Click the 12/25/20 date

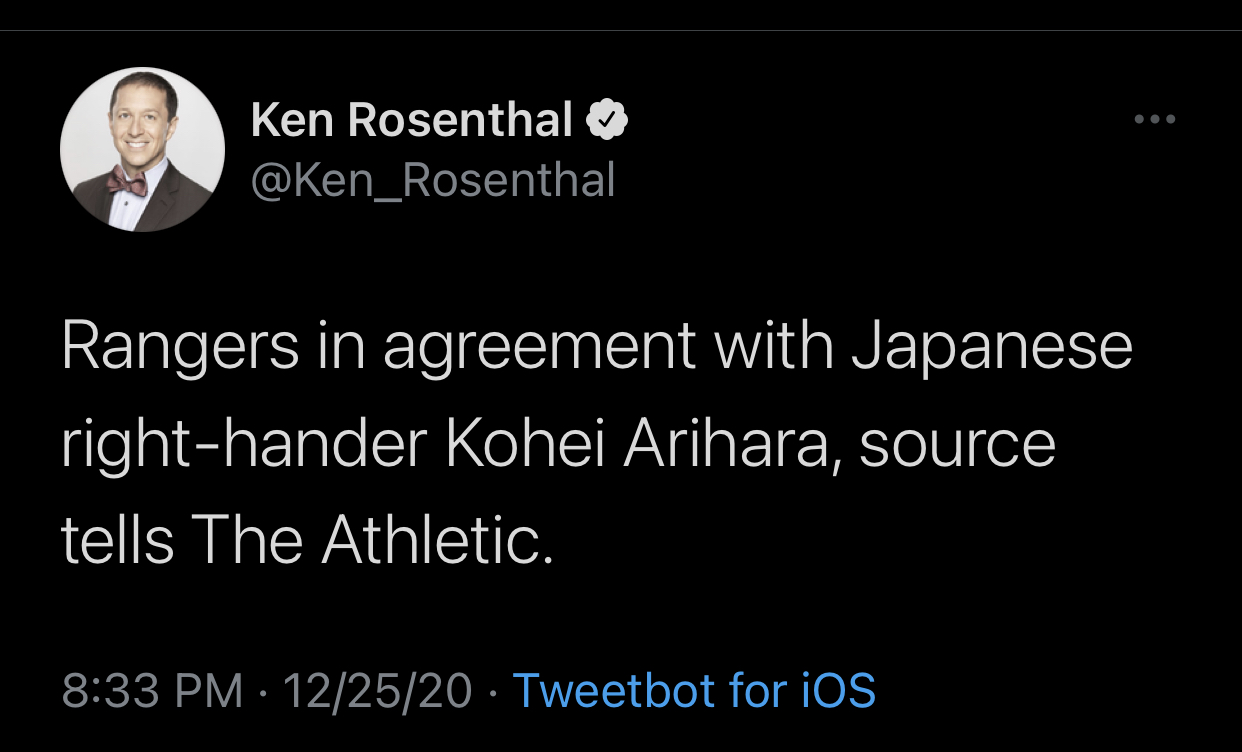pos(377,691)
